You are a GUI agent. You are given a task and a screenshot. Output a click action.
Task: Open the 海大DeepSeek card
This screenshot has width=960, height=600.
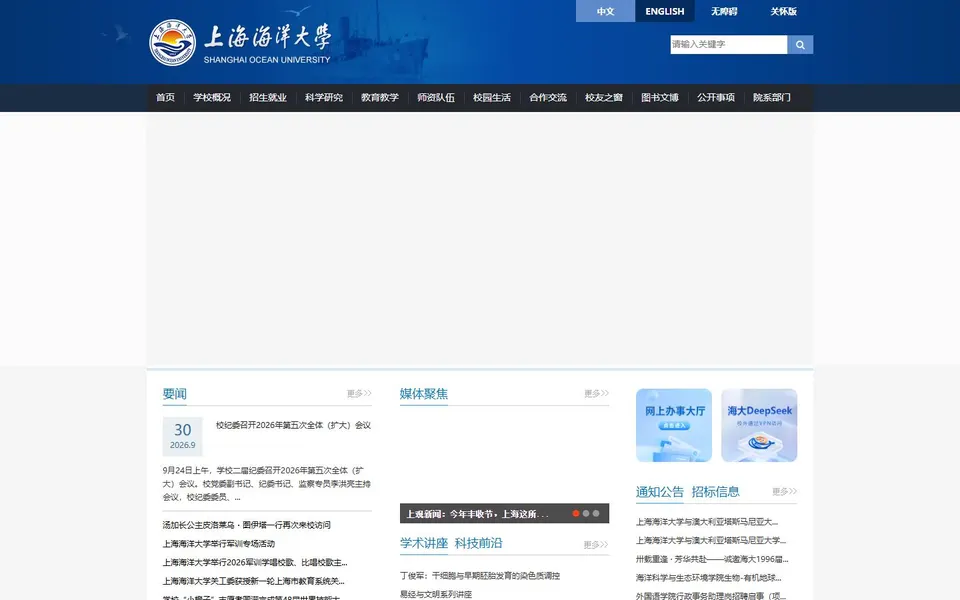[759, 425]
